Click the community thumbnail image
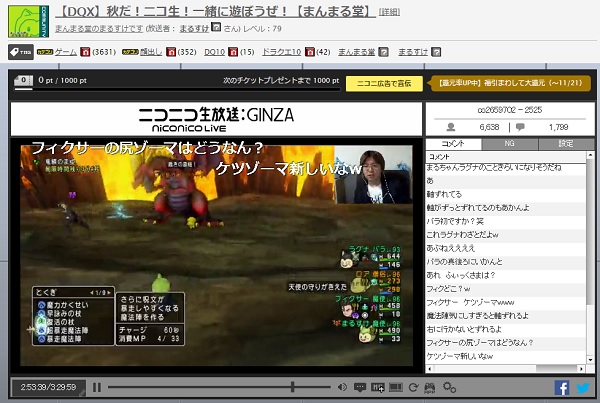The image size is (600, 403). click(28, 21)
